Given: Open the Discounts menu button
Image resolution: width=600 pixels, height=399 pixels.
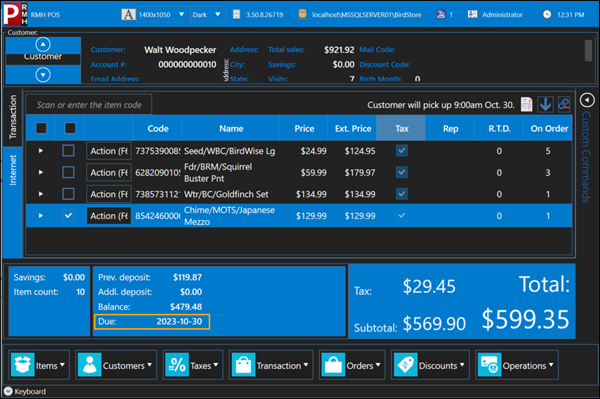Looking at the screenshot, I should [430, 365].
